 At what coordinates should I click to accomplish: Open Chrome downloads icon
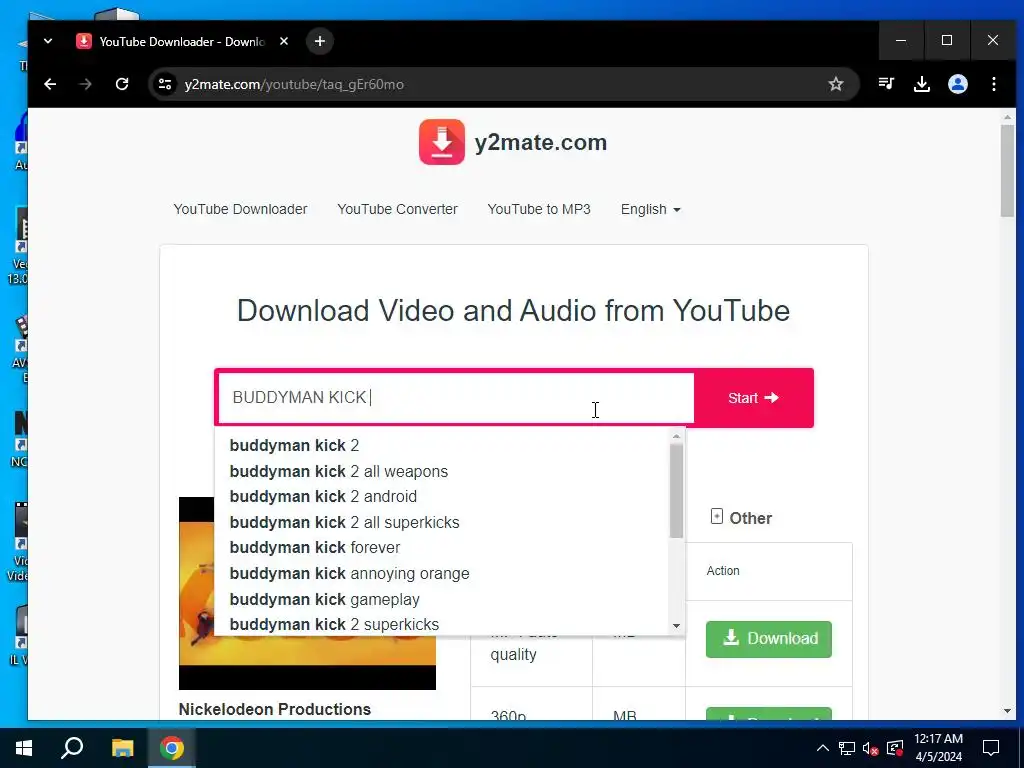[x=922, y=84]
